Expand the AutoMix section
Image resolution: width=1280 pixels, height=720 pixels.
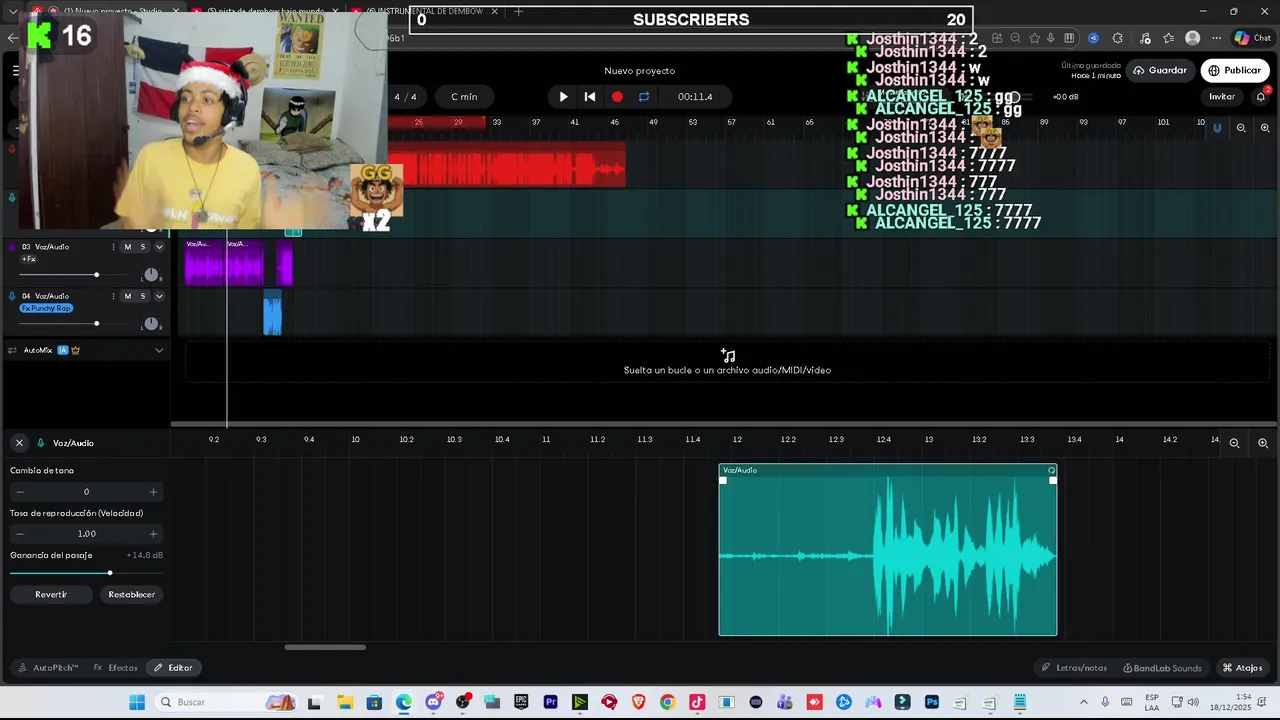pos(159,350)
